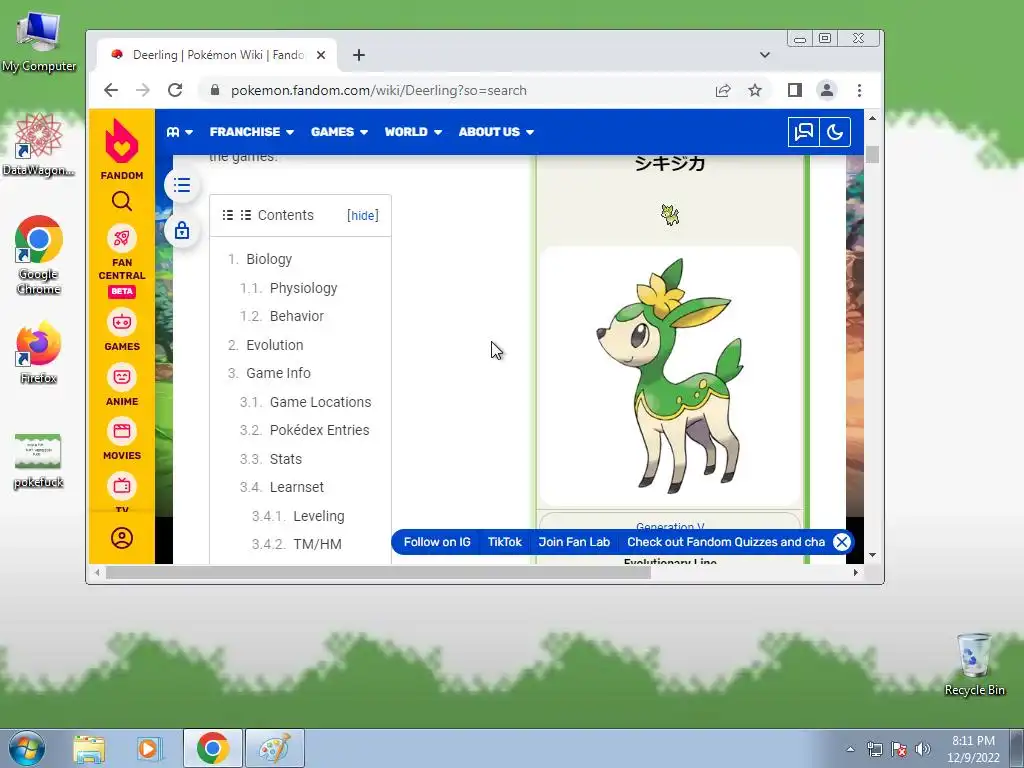Click the scroll down arrow
The image size is (1024, 768).
pyautogui.click(x=872, y=555)
